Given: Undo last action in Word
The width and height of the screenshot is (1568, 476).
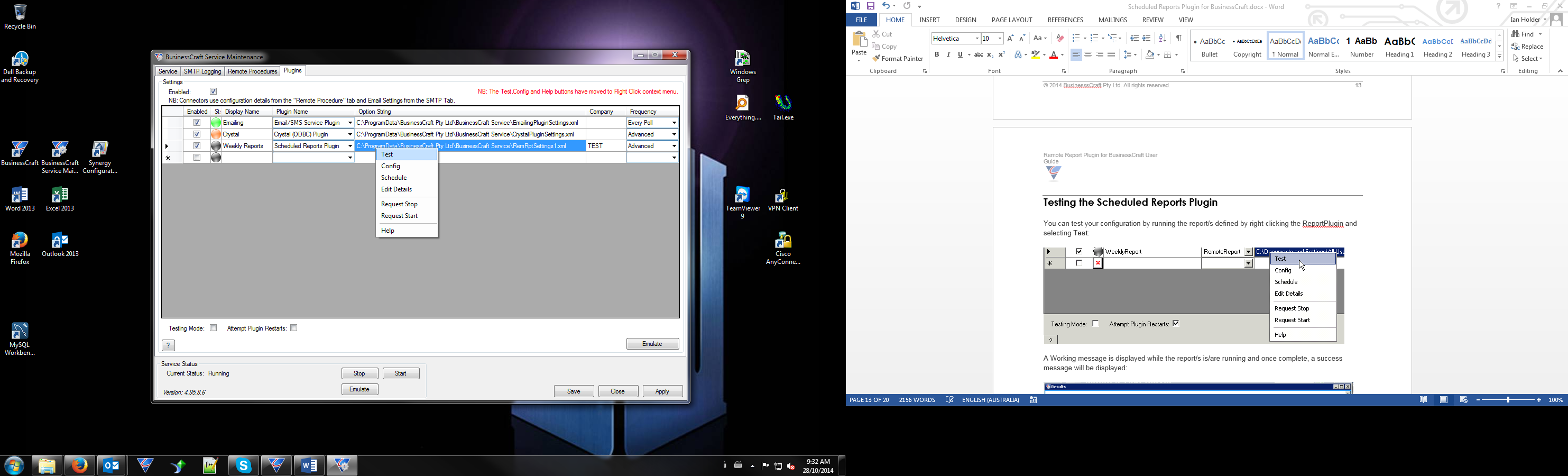Looking at the screenshot, I should [x=886, y=6].
